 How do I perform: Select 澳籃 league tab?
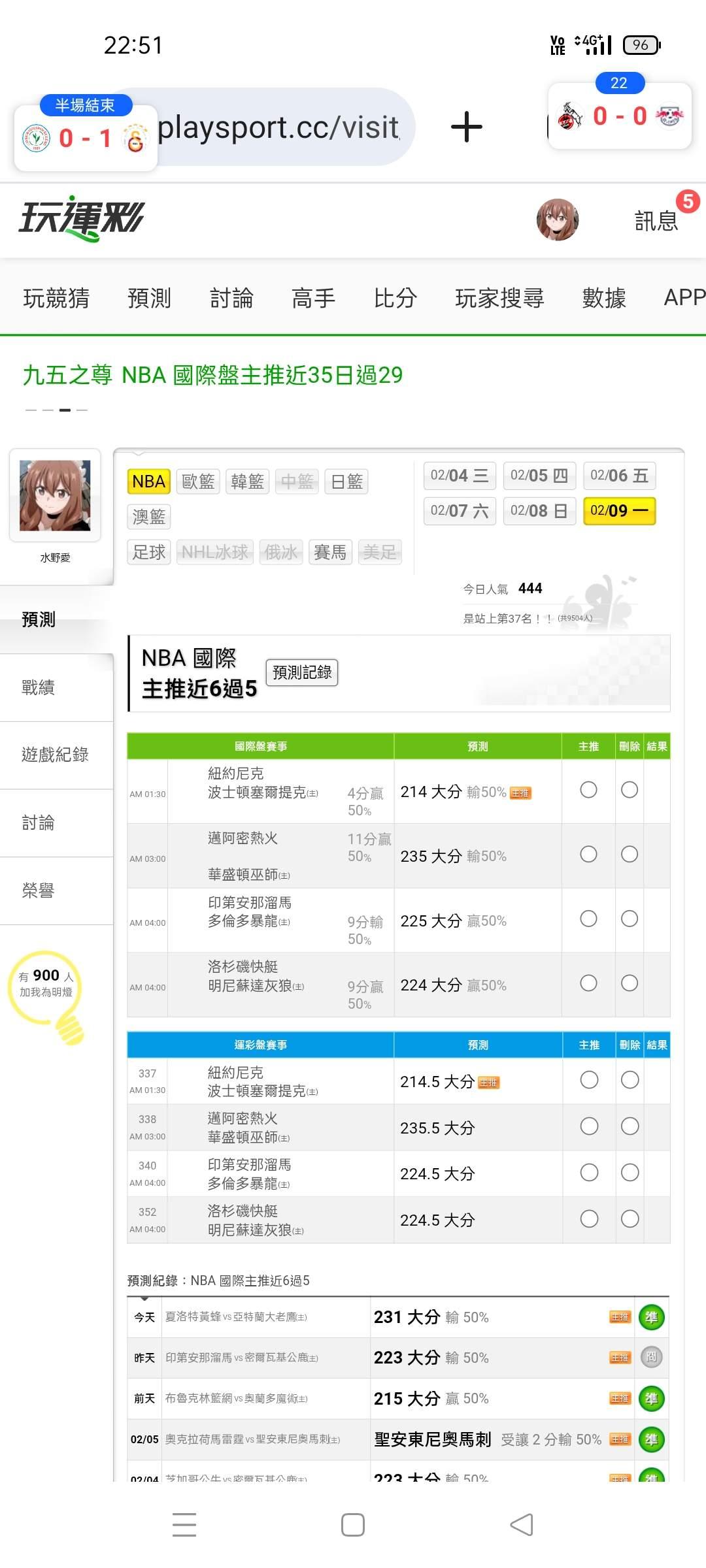click(148, 517)
